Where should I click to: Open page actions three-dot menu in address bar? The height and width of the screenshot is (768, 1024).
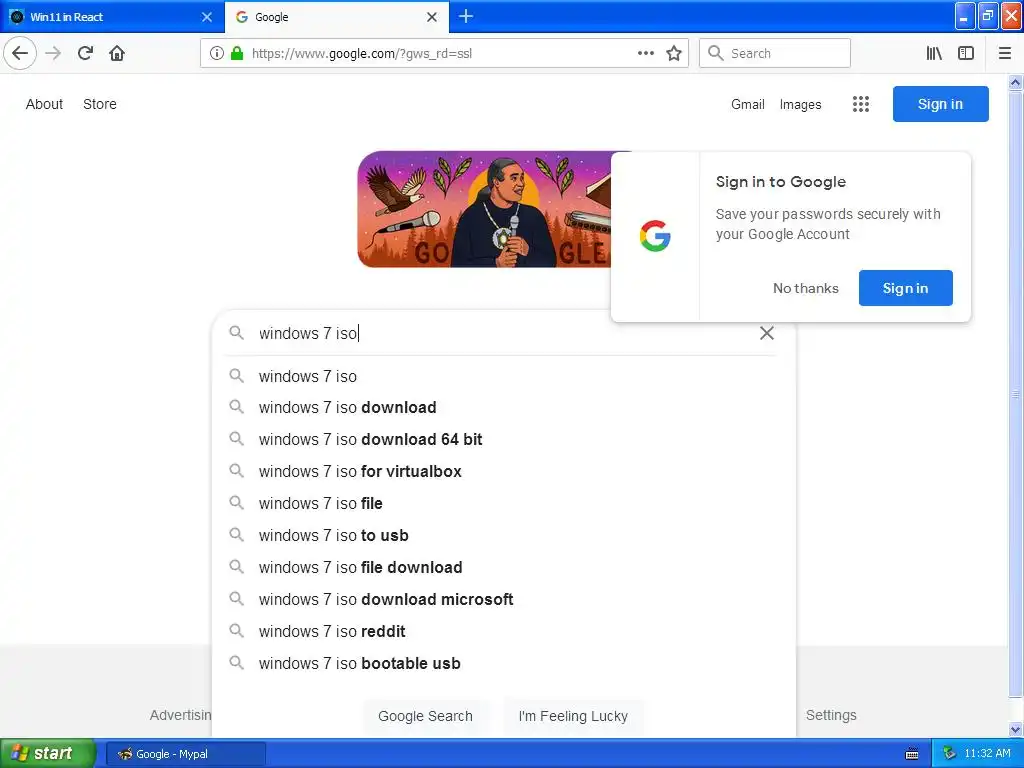645,54
